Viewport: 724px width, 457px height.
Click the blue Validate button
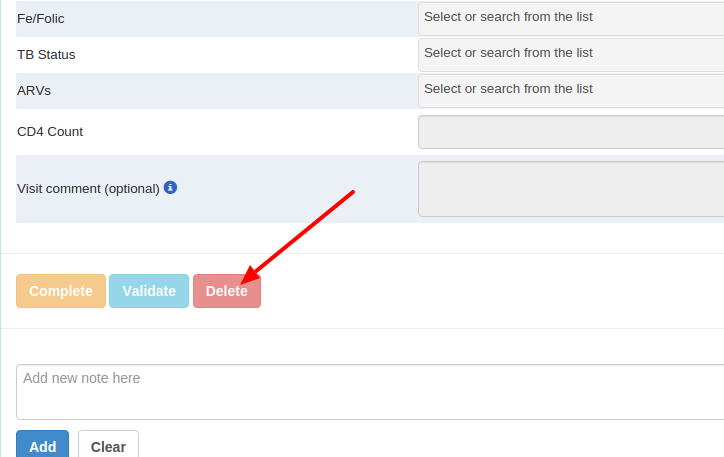click(149, 291)
